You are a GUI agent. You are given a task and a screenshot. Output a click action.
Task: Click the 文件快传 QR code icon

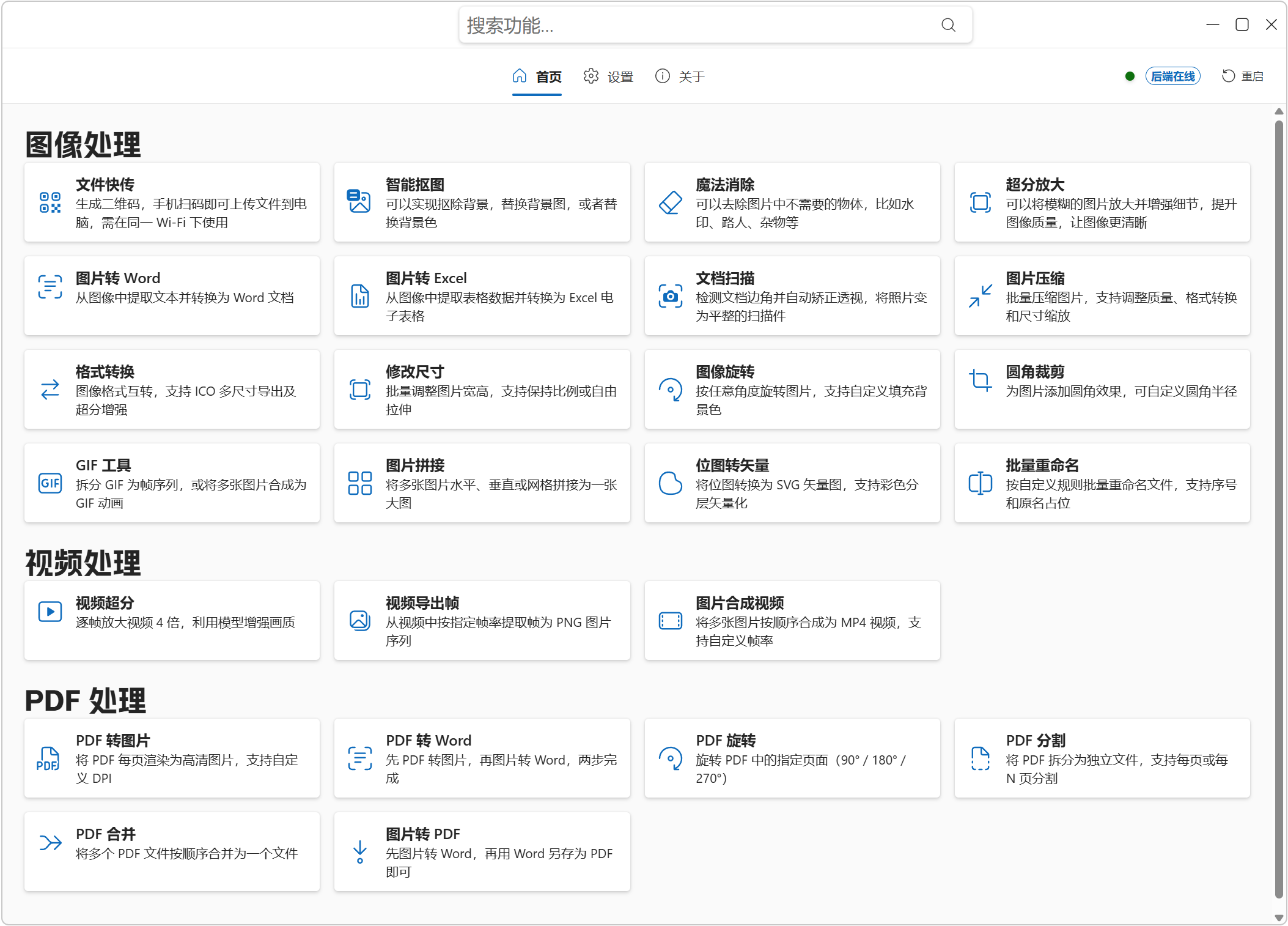click(x=50, y=202)
